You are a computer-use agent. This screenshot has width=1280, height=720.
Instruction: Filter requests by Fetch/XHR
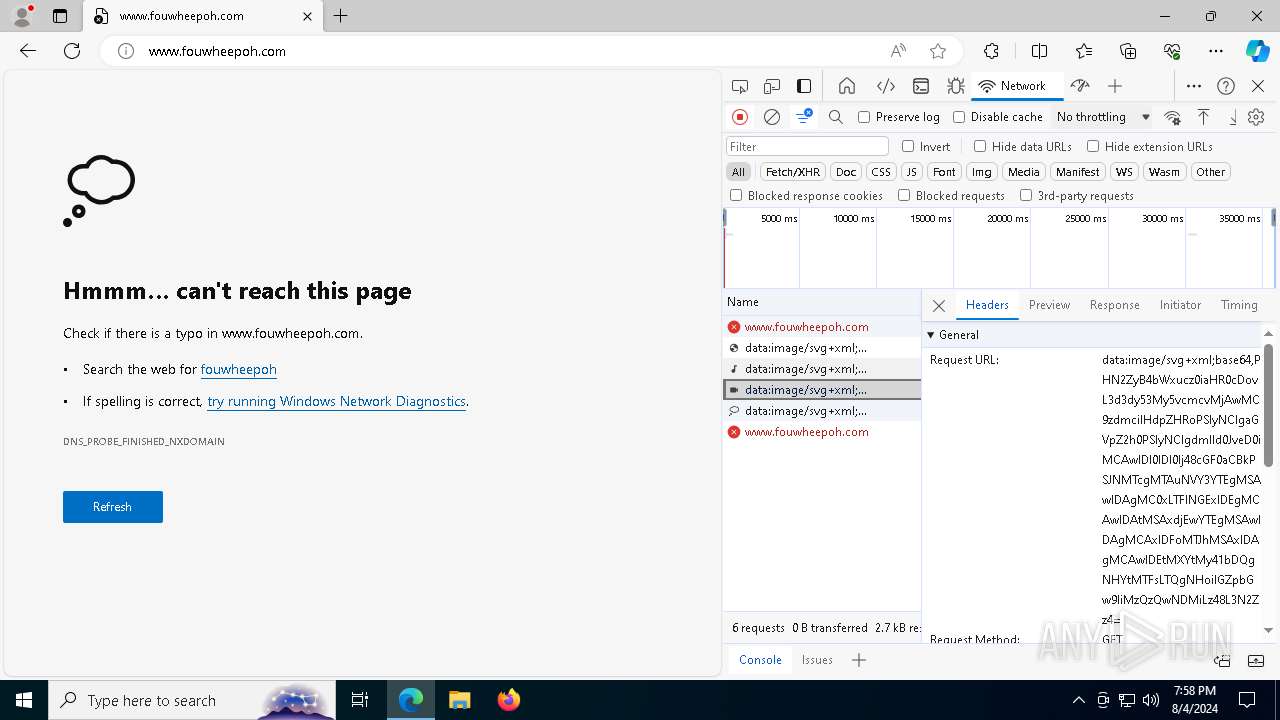click(793, 172)
